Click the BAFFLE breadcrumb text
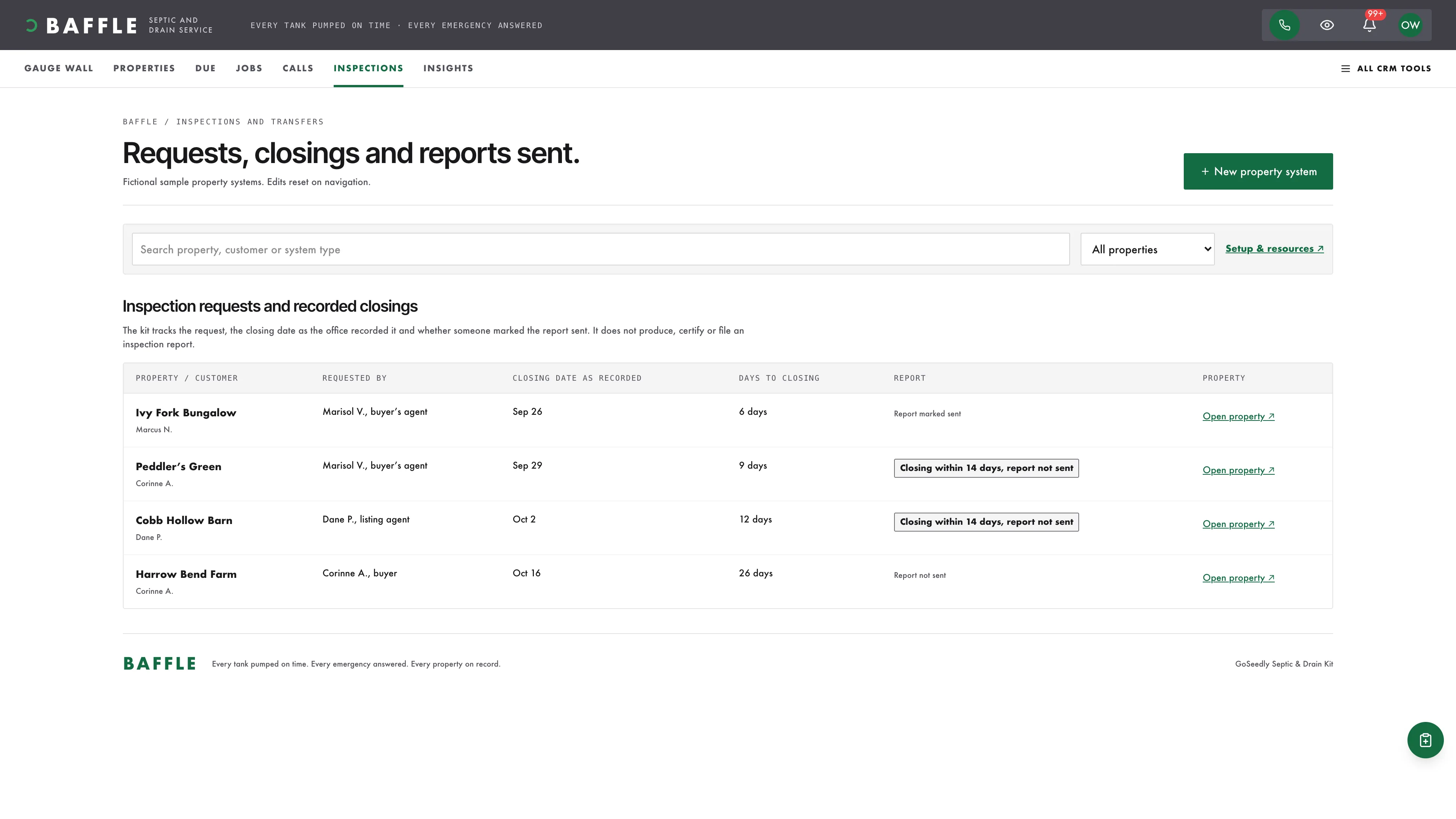The width and height of the screenshot is (1456, 819). 140,121
